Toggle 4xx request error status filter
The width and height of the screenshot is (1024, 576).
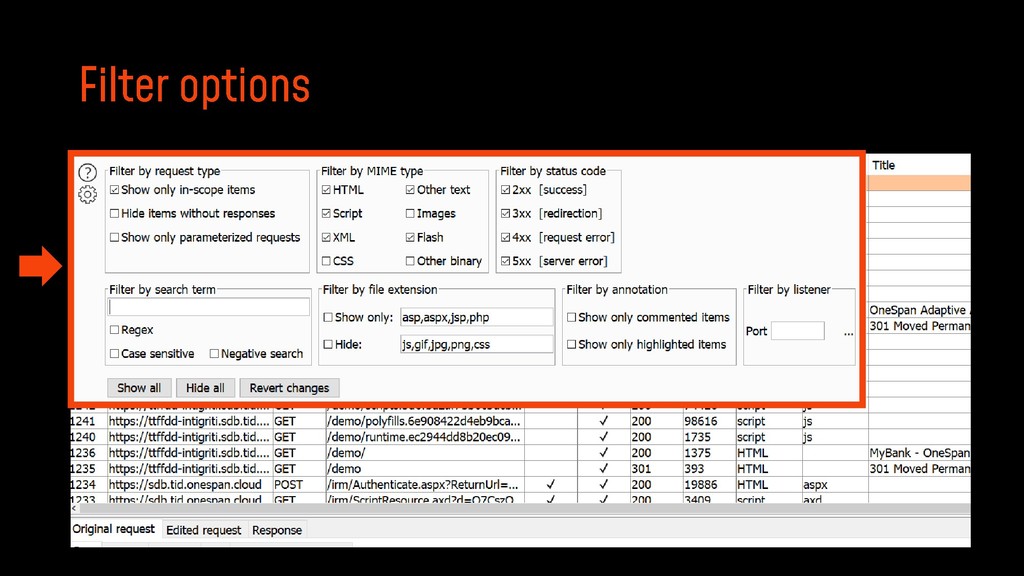coord(505,237)
